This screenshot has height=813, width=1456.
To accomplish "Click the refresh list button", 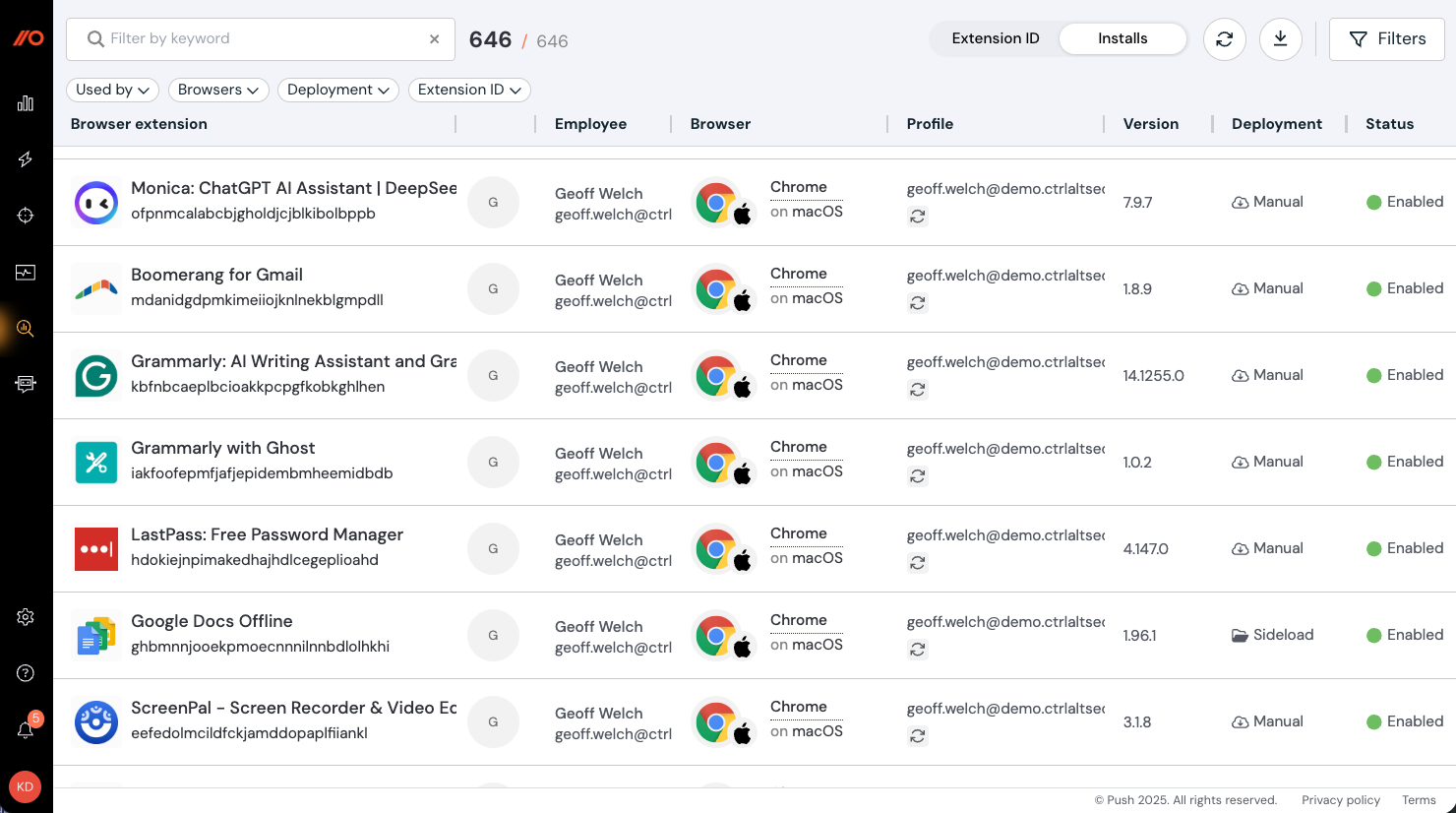I will click(x=1225, y=39).
